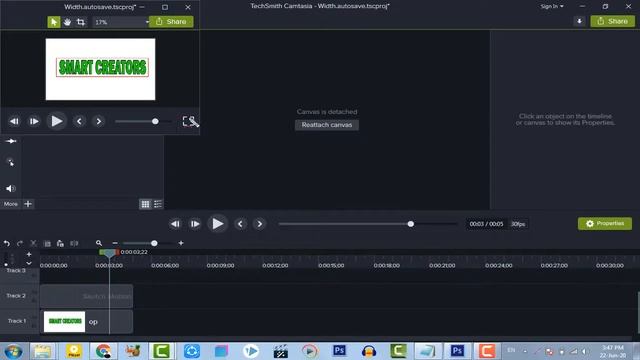The width and height of the screenshot is (640, 360).
Task: Click the Cut scissors icon
Action: coord(33,243)
